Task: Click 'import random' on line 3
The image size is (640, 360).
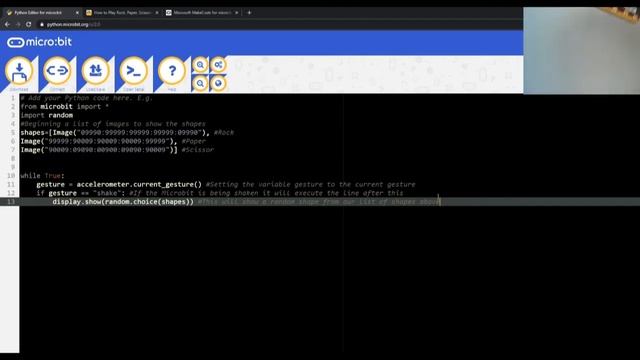Action: point(47,116)
